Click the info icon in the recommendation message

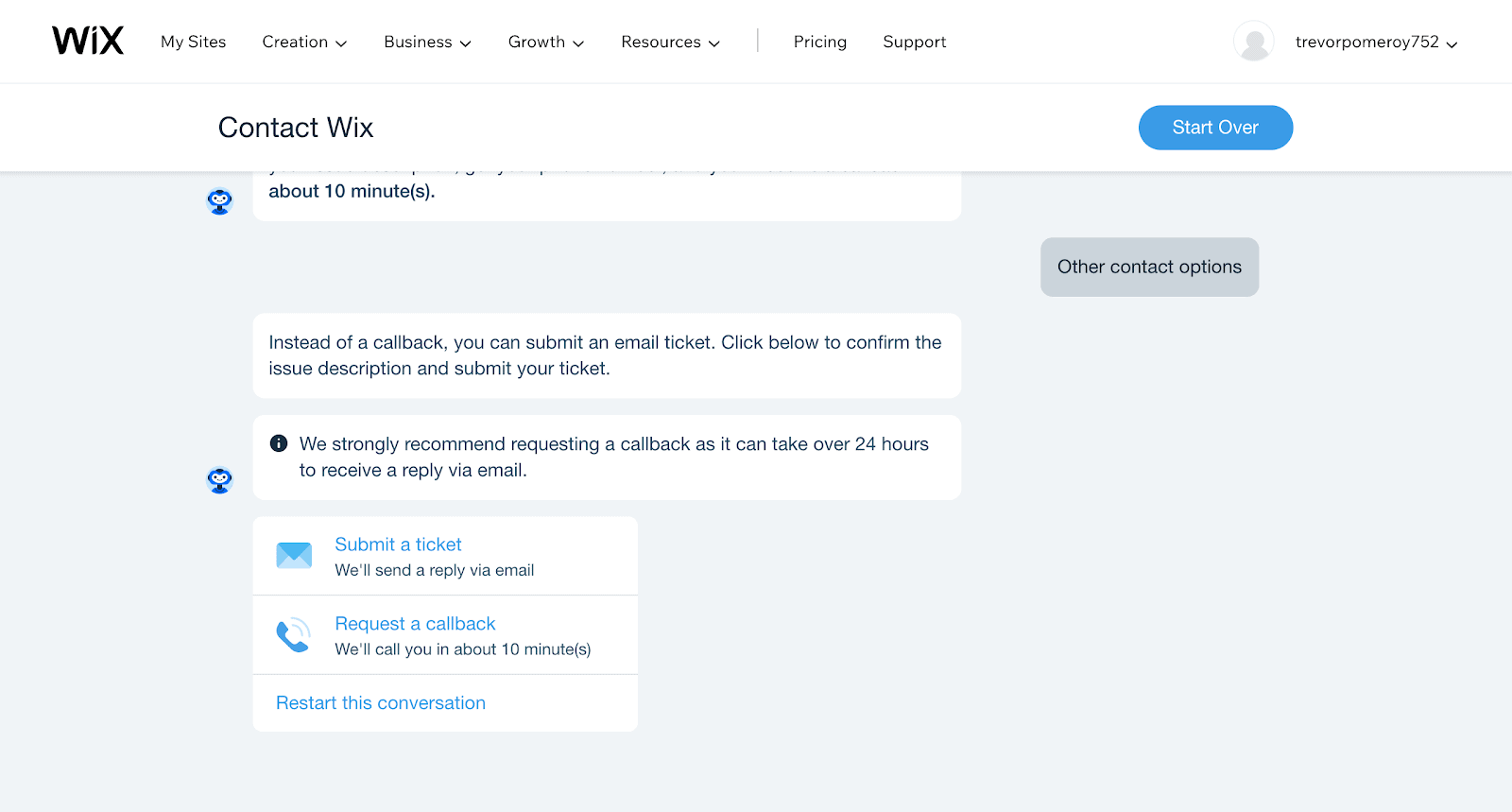point(279,443)
